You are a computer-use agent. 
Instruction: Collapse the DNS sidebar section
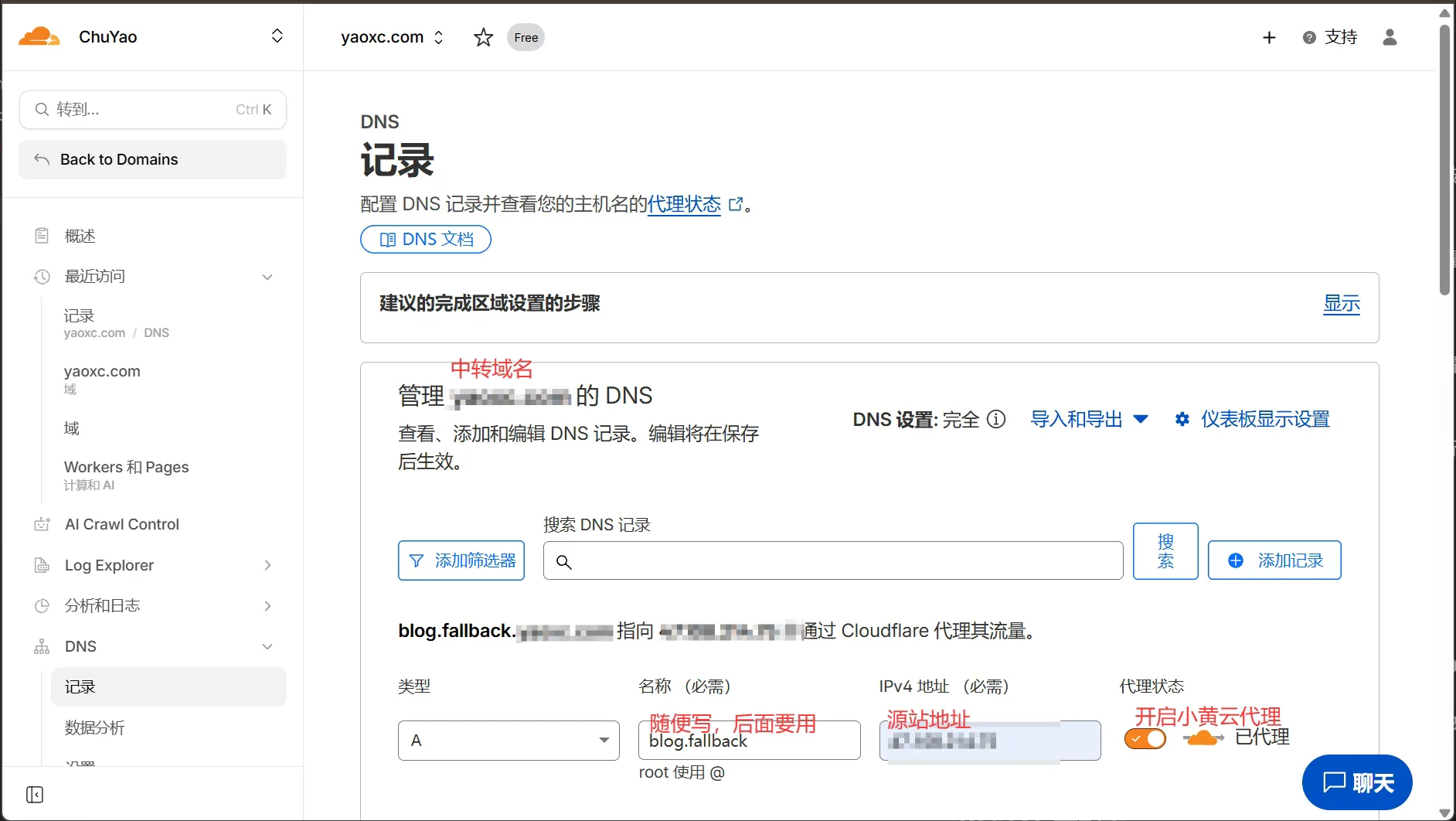coord(267,646)
